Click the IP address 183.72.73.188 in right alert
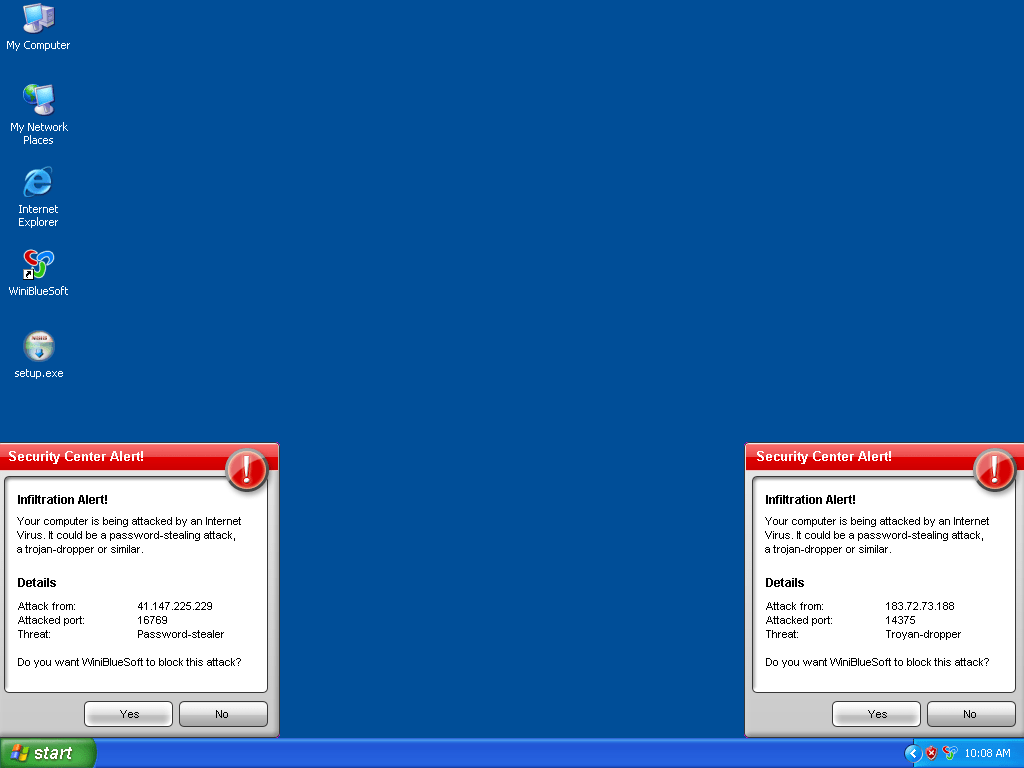 coord(920,606)
